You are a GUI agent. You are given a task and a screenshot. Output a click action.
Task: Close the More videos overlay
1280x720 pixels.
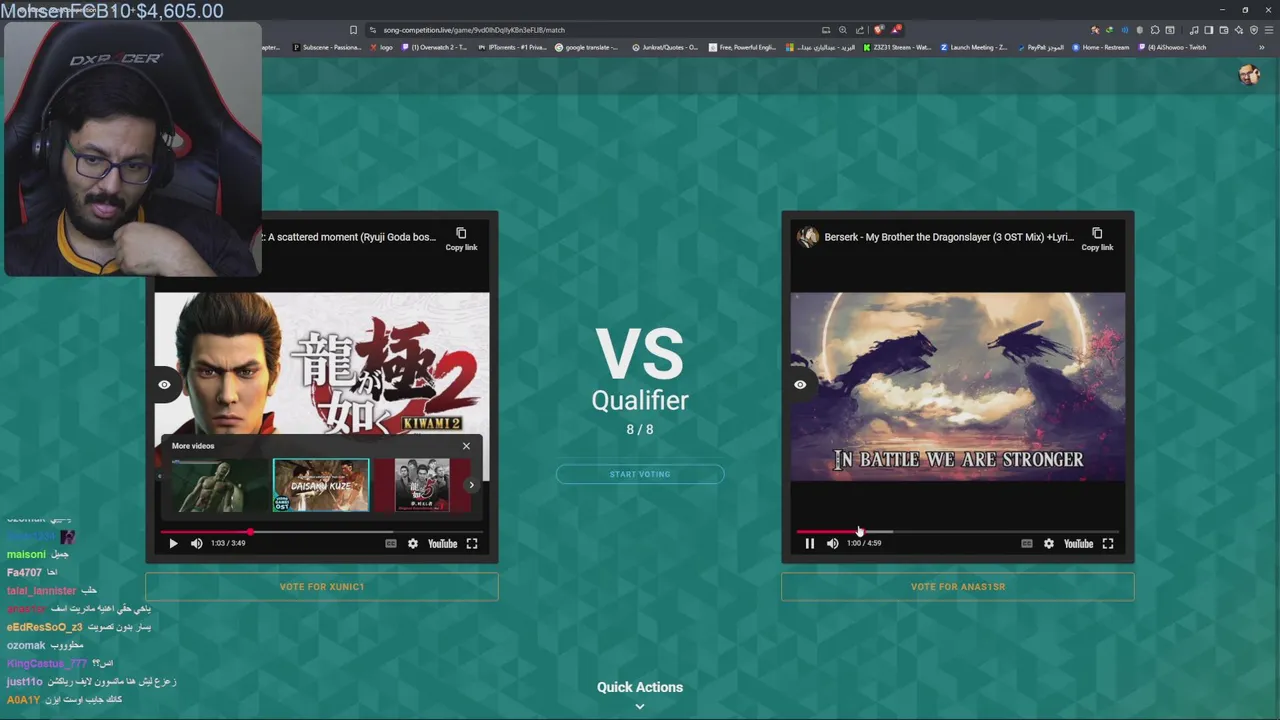pos(466,446)
